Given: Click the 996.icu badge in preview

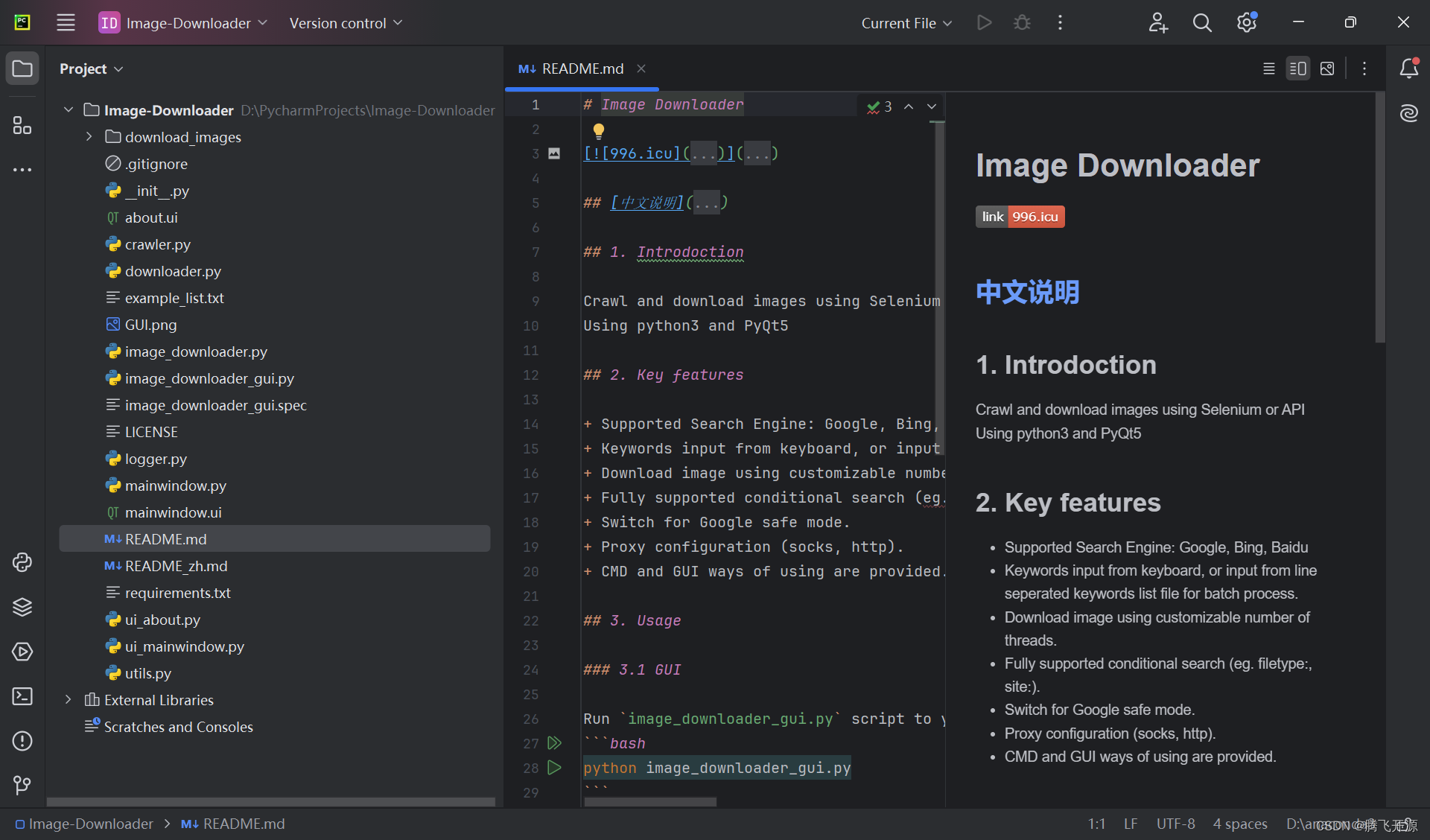Looking at the screenshot, I should click(x=1020, y=217).
